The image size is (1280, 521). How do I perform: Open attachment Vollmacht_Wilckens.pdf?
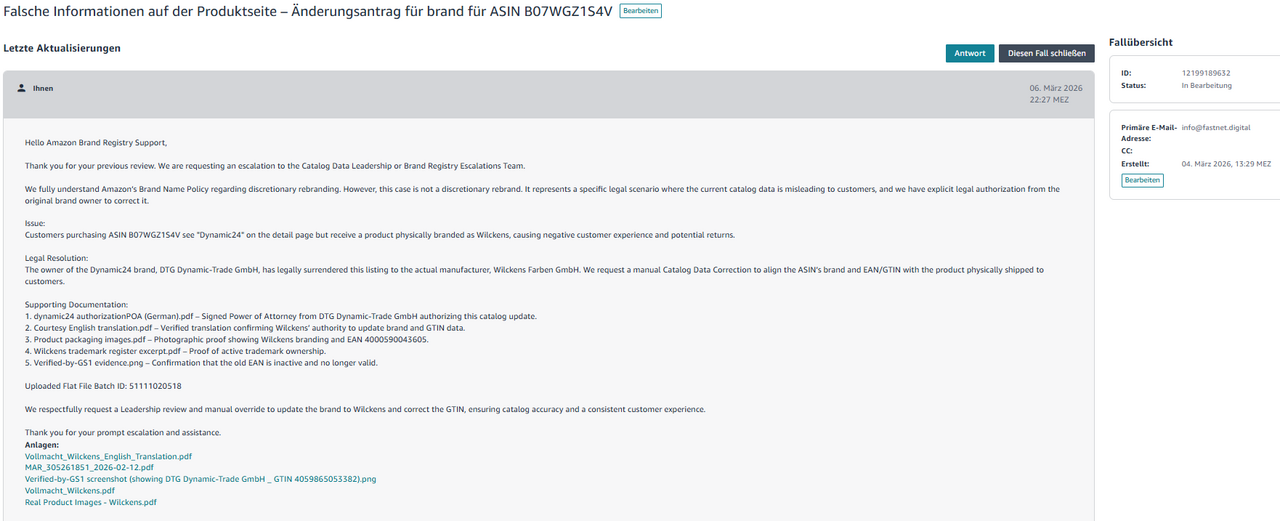coord(70,491)
